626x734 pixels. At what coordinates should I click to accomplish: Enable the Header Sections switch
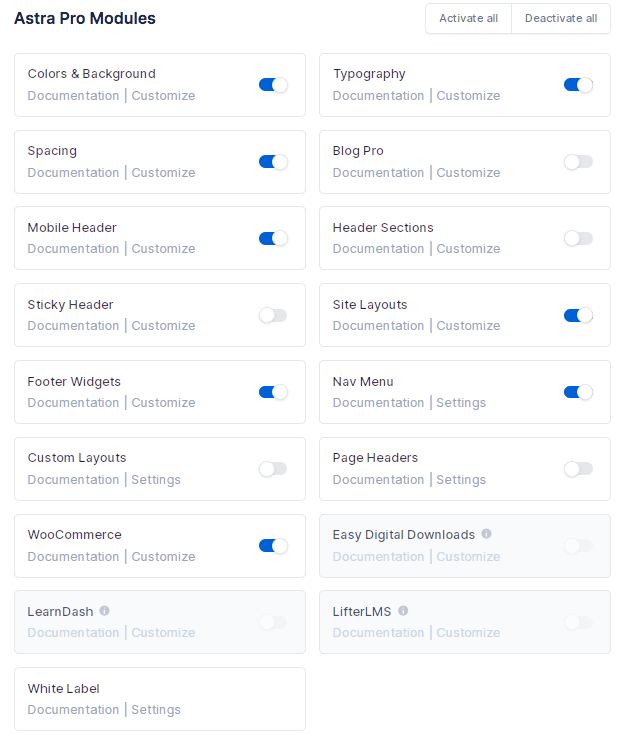578,239
